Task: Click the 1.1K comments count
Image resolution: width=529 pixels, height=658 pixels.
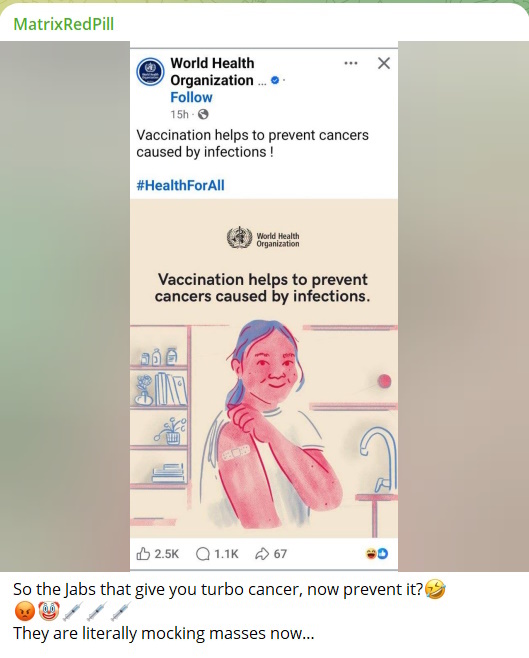Action: click(x=226, y=554)
